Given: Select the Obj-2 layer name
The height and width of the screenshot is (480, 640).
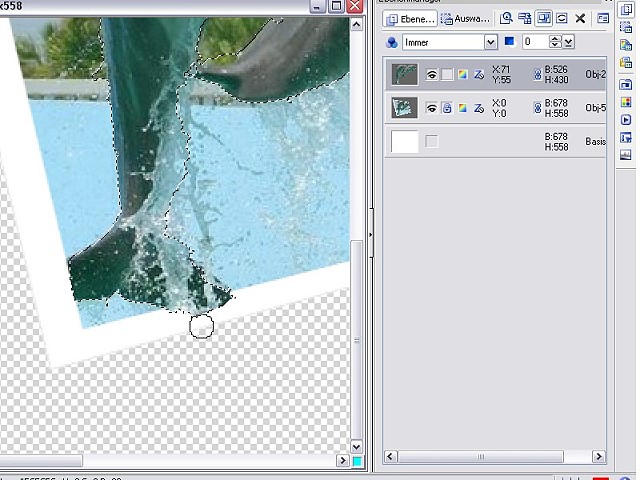Looking at the screenshot, I should [x=596, y=75].
